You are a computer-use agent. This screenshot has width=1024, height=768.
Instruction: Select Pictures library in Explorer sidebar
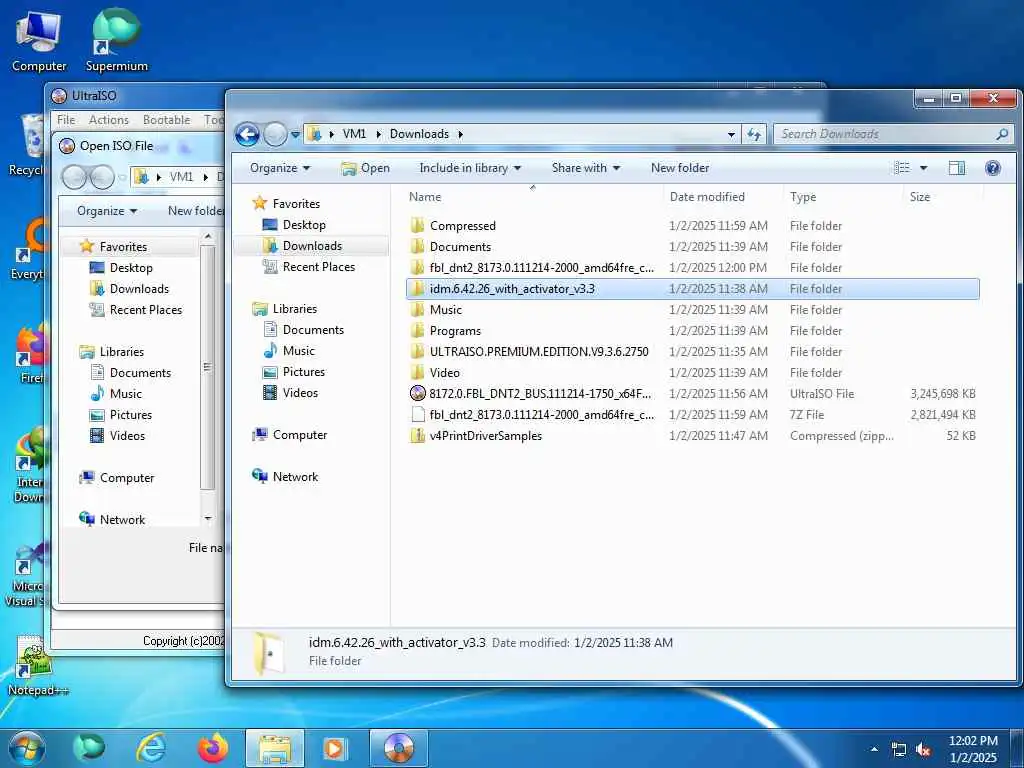[304, 372]
